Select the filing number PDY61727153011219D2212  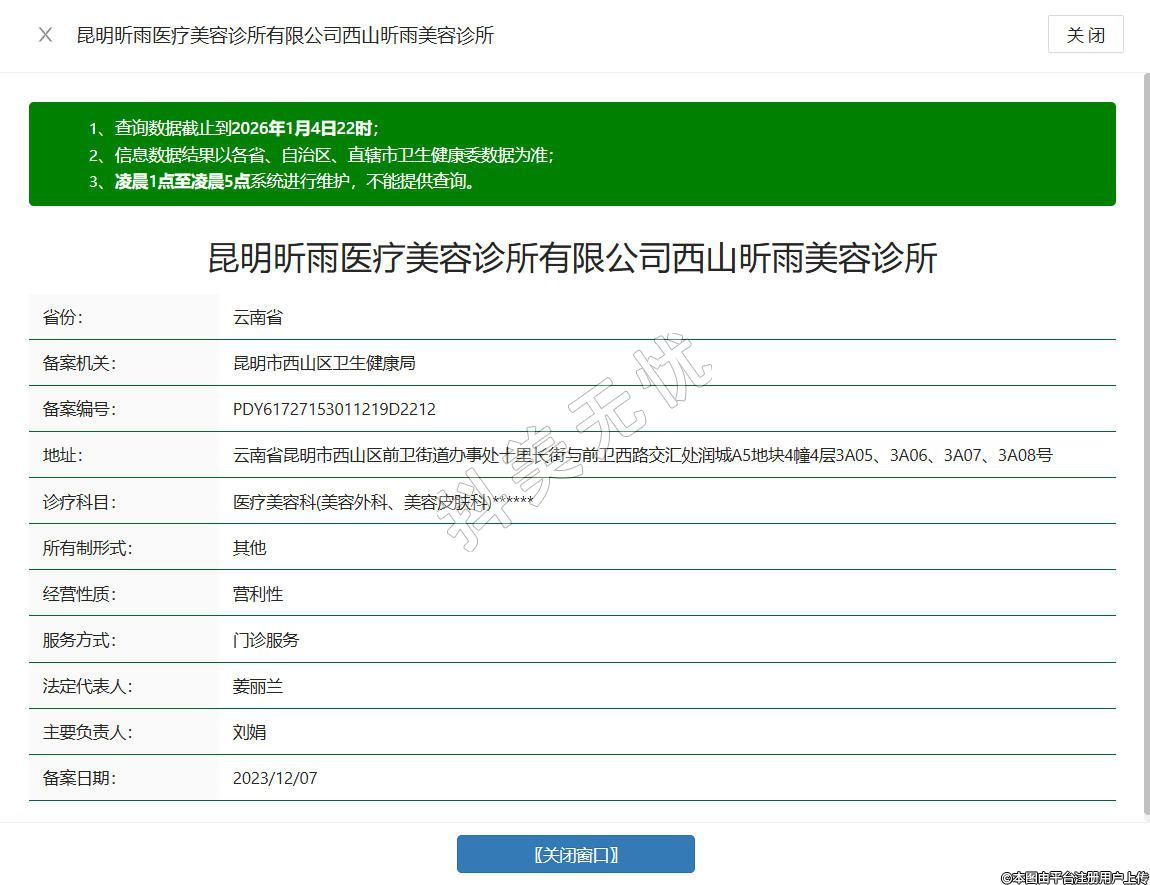334,409
